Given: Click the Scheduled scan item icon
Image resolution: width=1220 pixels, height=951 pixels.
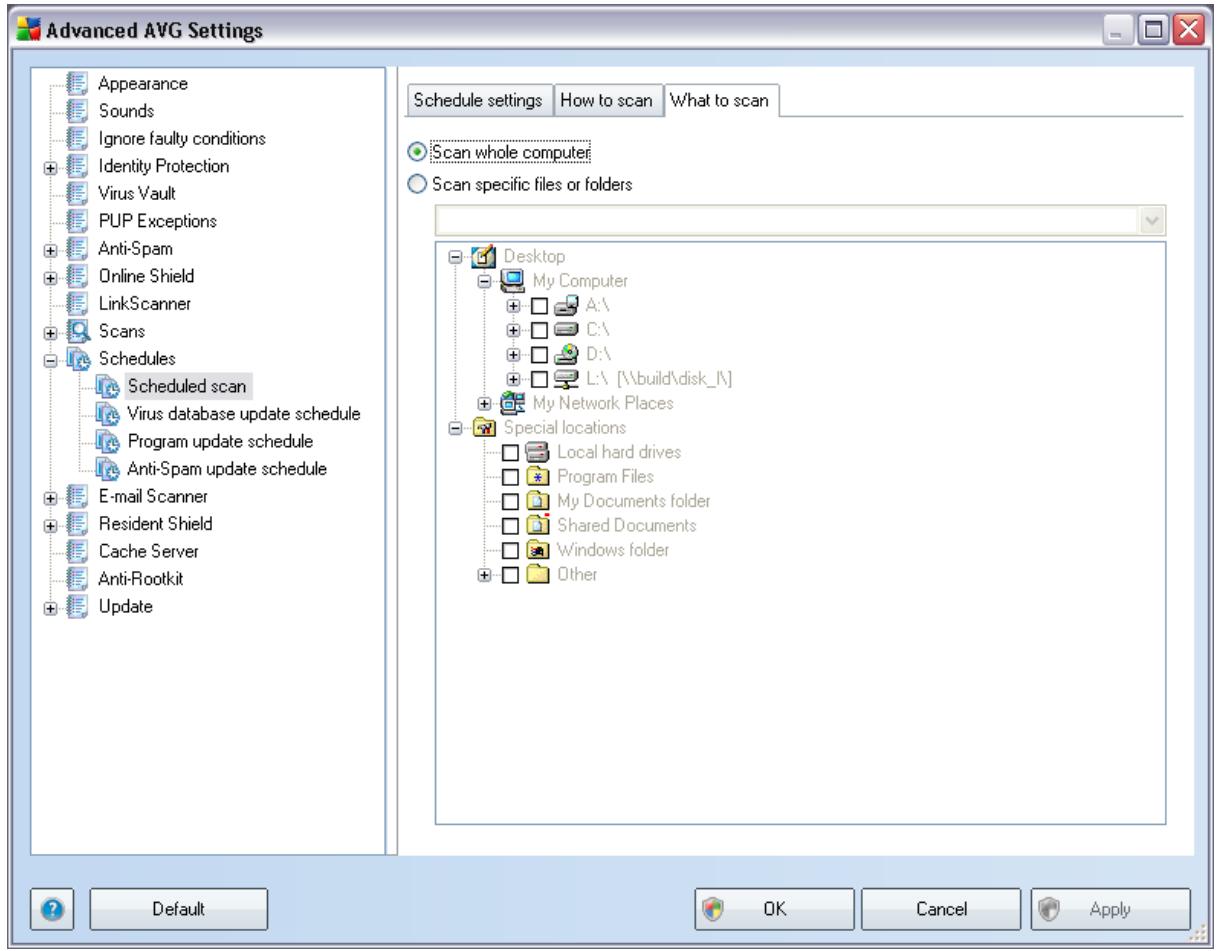Looking at the screenshot, I should point(108,385).
